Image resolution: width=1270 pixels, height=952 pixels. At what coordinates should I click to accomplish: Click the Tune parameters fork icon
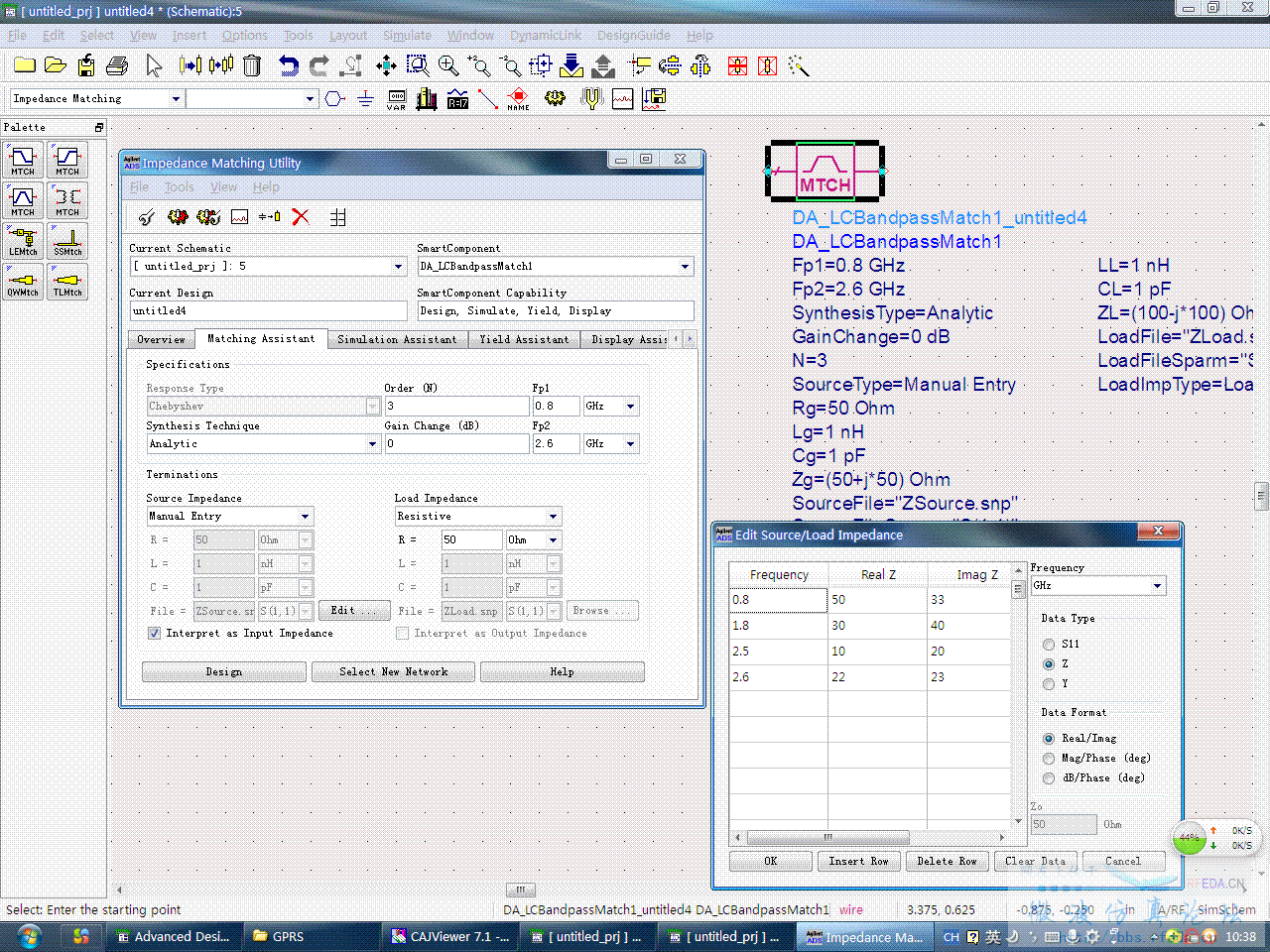tap(591, 98)
